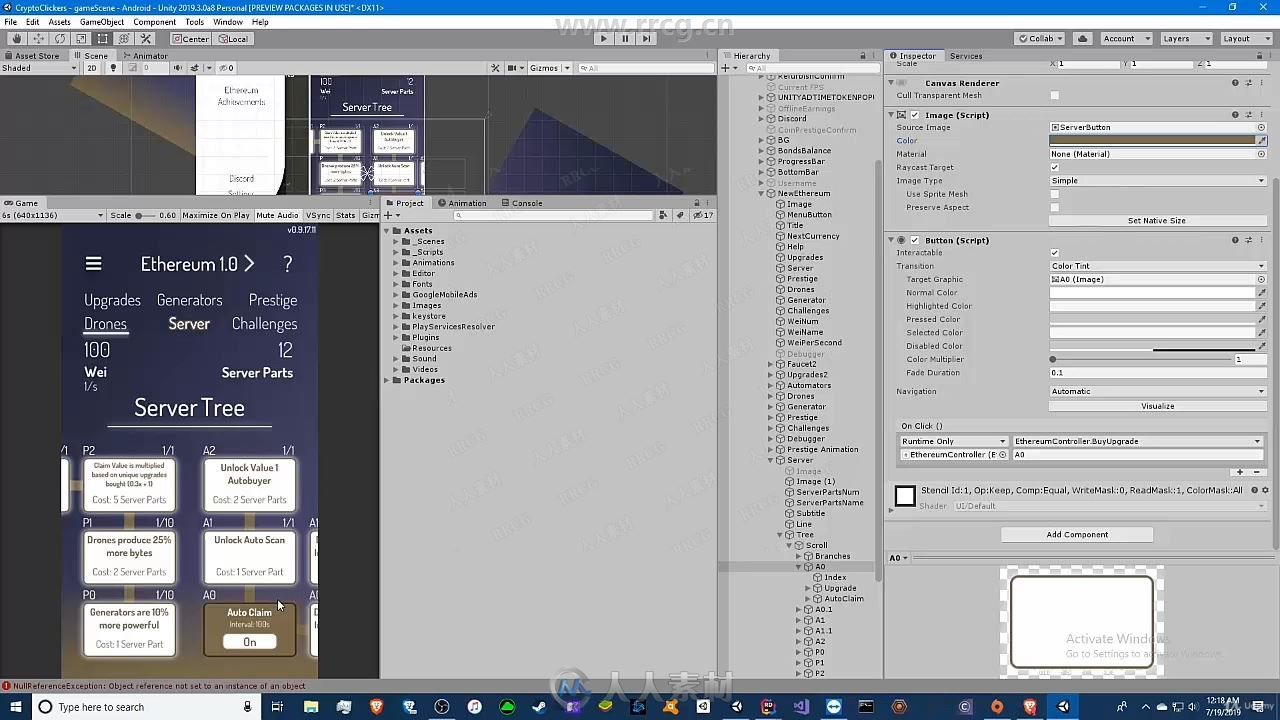This screenshot has width=1280, height=720.
Task: Select the Rect Transform tool
Action: pyautogui.click(x=102, y=39)
